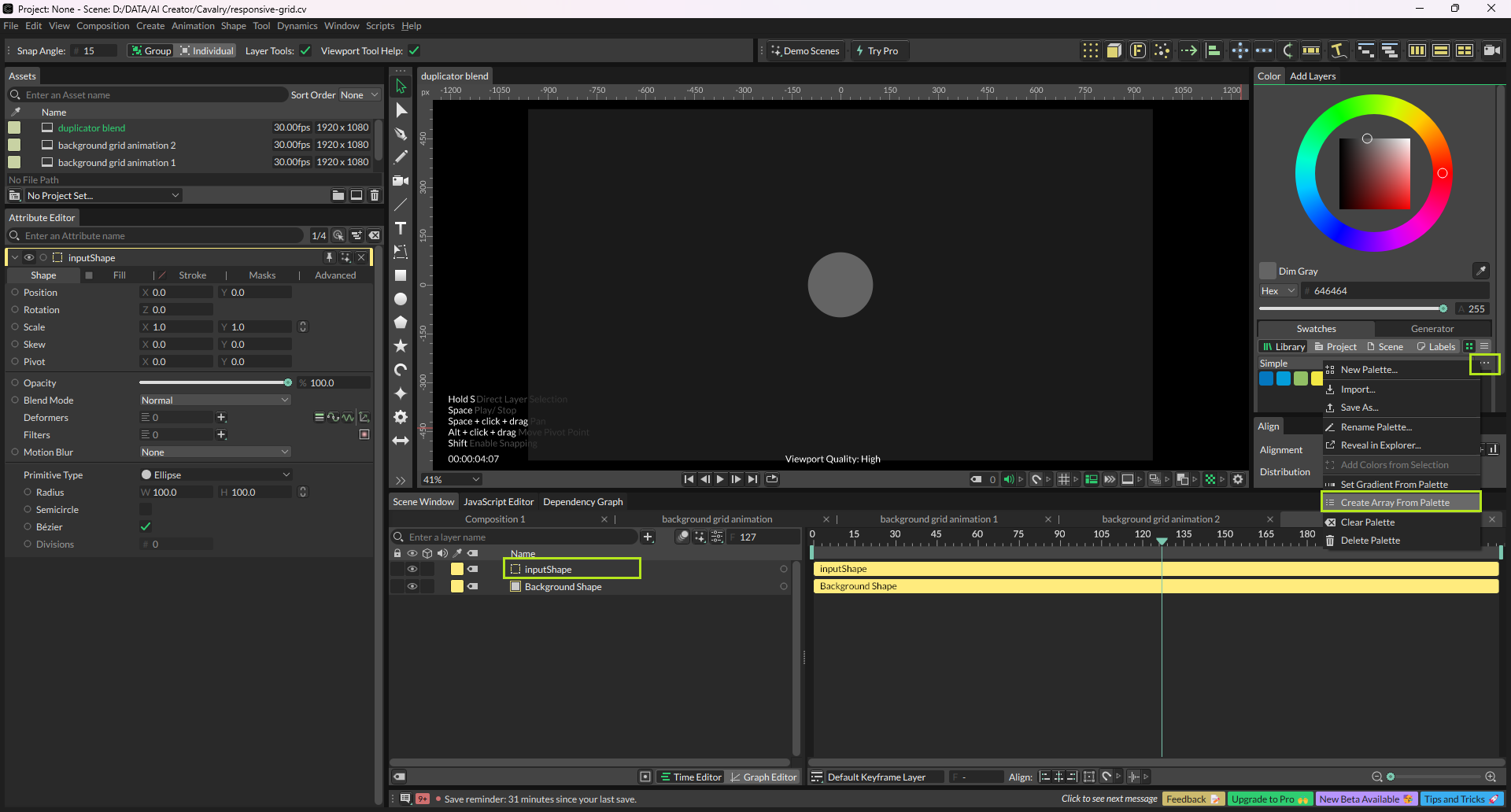1511x812 pixels.
Task: Open the Blend Mode dropdown
Action: [215, 400]
